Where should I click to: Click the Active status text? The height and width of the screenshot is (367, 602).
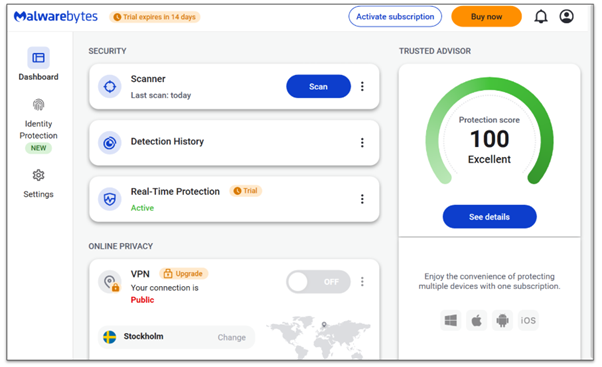142,208
